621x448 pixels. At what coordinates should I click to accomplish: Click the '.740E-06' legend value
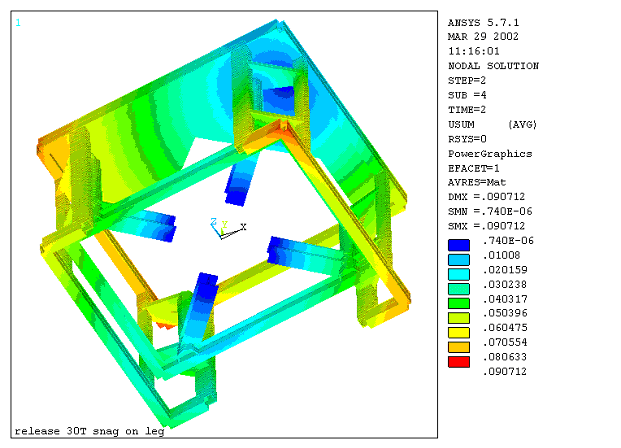tap(508, 241)
